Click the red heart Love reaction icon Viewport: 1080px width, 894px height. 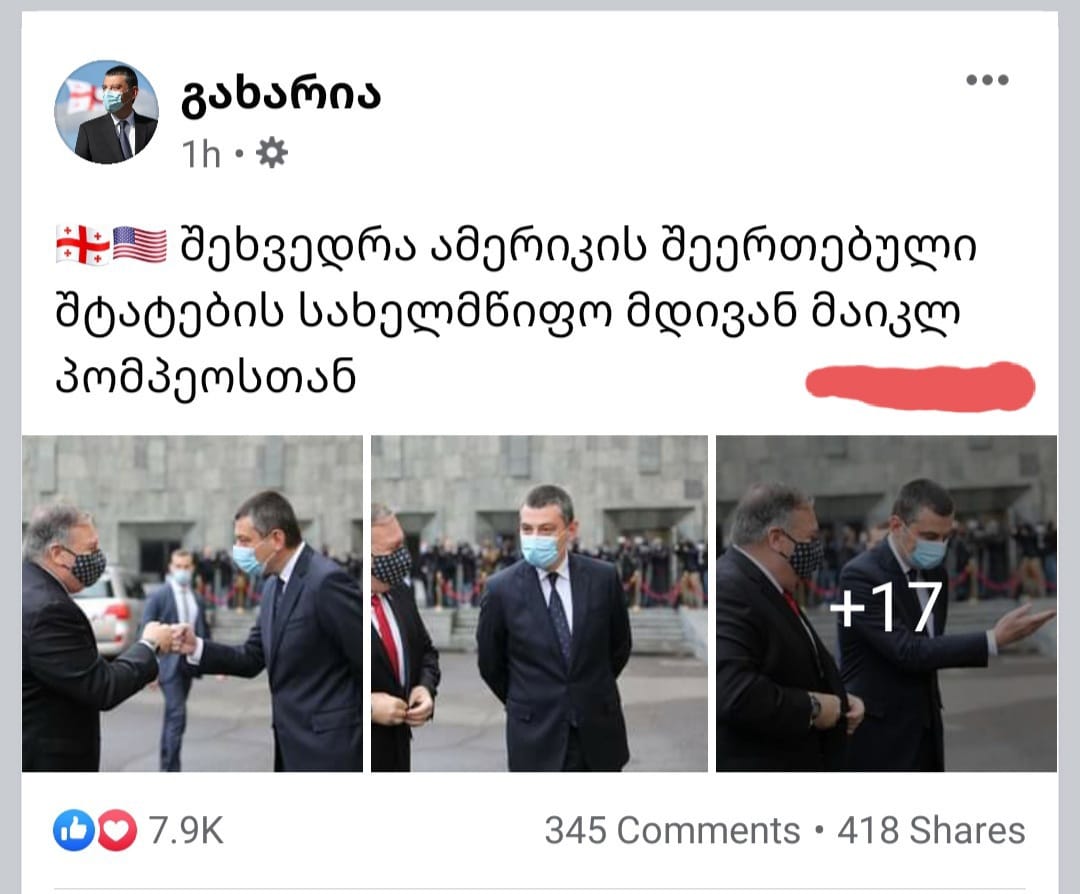[x=116, y=830]
